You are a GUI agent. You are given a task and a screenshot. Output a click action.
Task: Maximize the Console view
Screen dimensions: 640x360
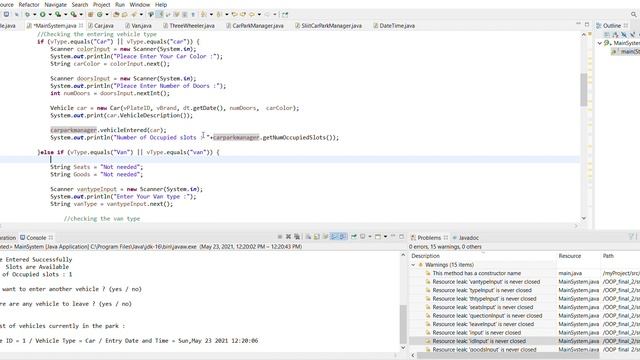[401, 237]
